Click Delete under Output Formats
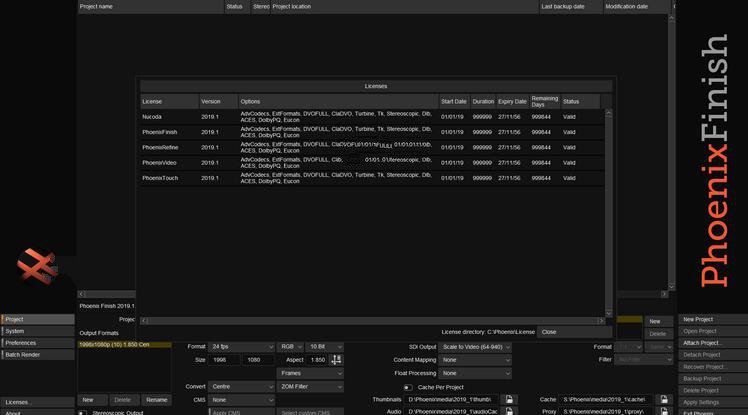The width and height of the screenshot is (748, 415). click(123, 400)
